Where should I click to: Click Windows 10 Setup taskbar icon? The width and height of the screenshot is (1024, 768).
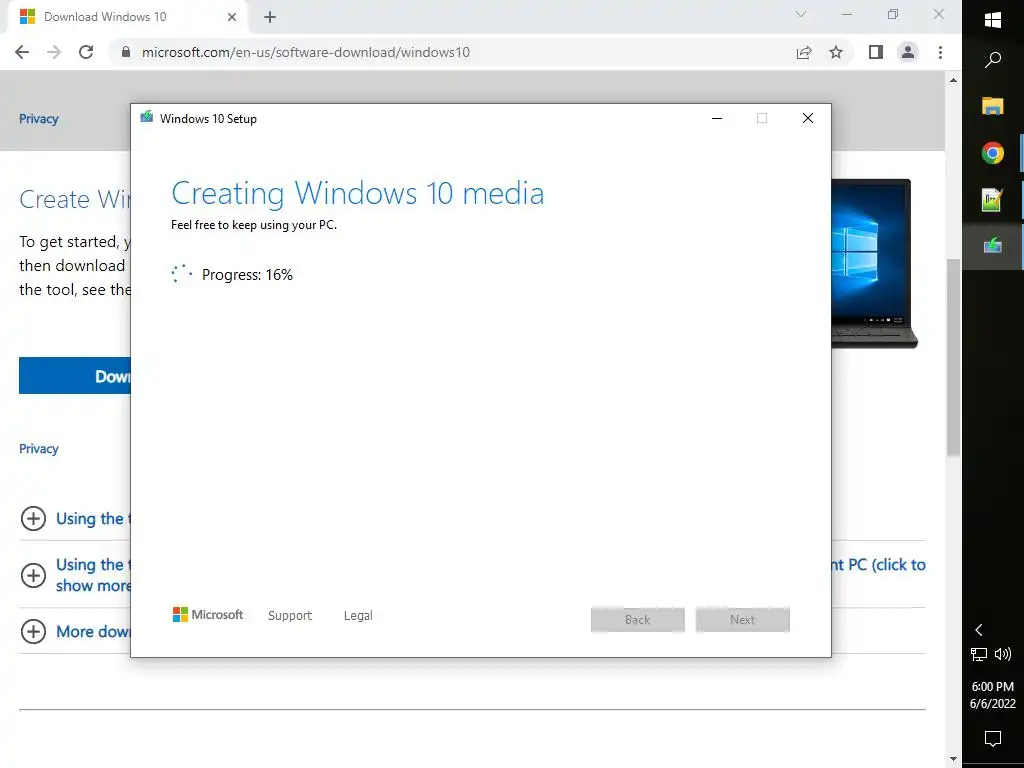993,246
